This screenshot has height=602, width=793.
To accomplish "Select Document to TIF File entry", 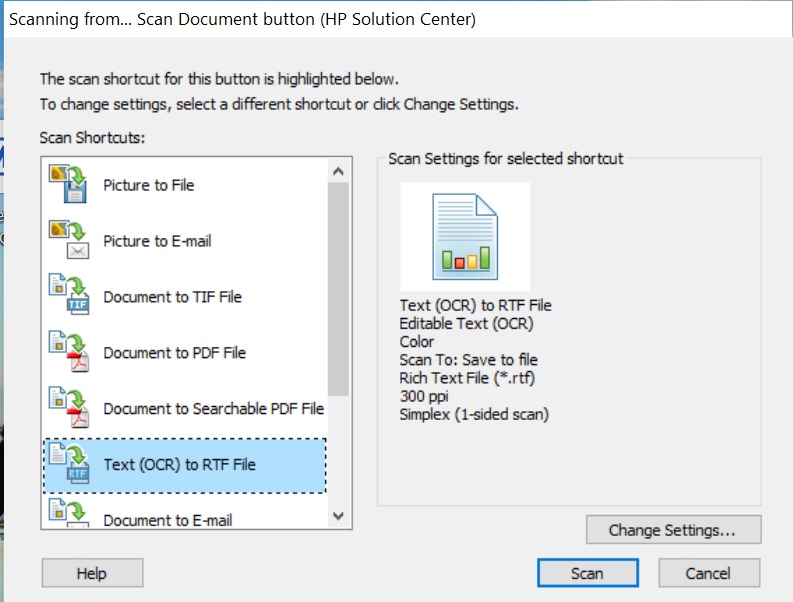I will [x=172, y=297].
